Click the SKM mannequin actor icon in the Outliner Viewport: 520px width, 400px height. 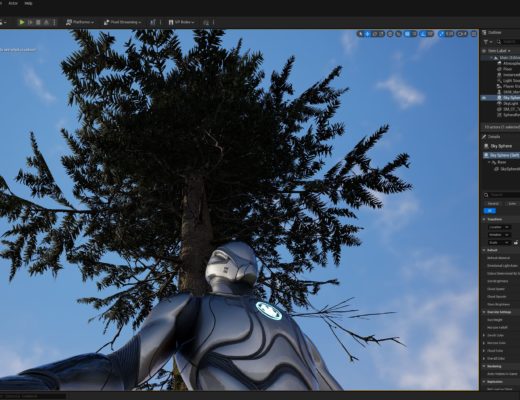(x=499, y=92)
